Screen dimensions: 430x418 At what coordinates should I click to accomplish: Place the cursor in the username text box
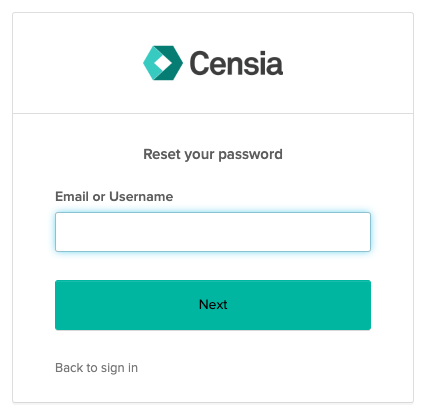213,232
